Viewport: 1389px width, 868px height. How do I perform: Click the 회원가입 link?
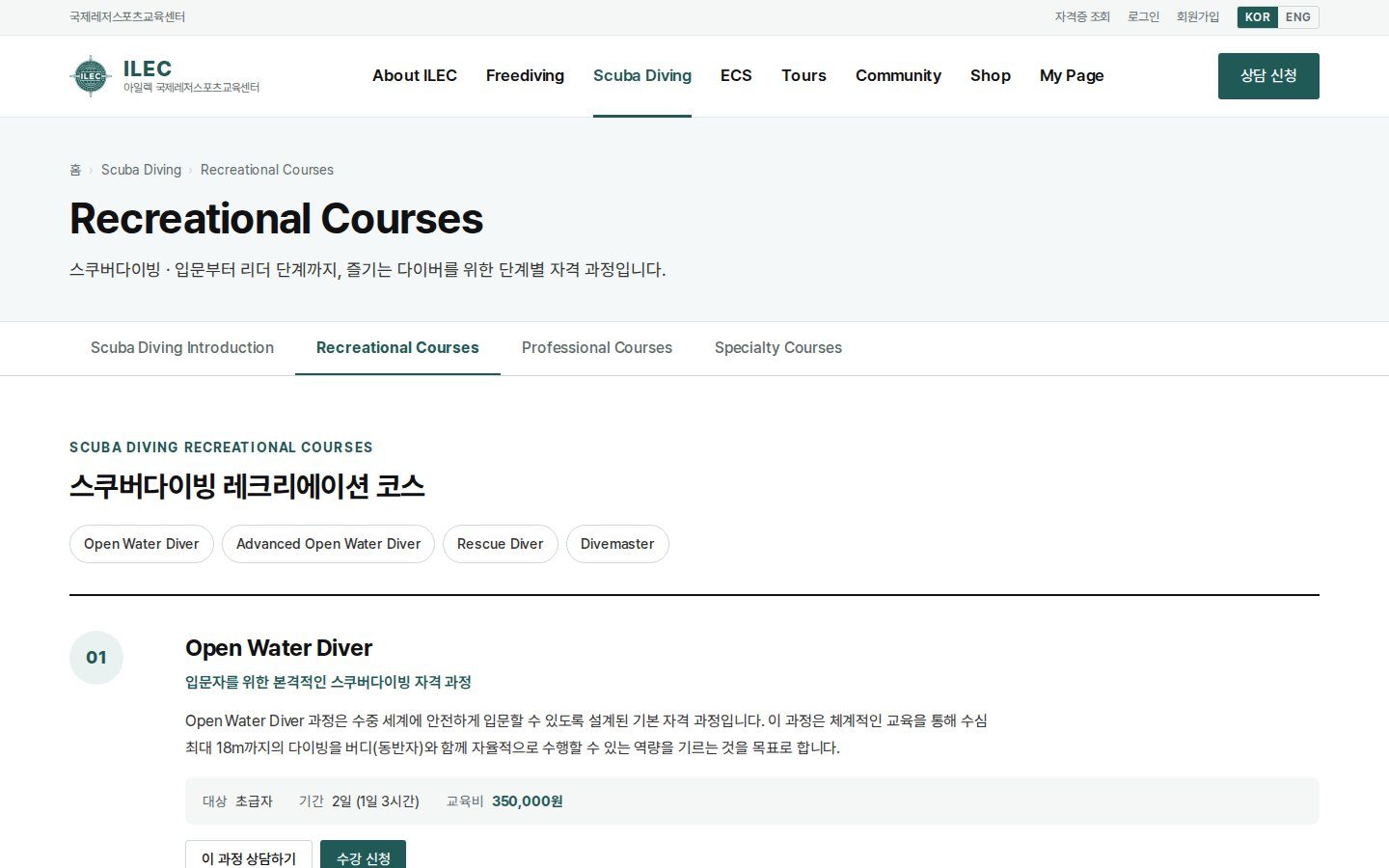[x=1197, y=17]
